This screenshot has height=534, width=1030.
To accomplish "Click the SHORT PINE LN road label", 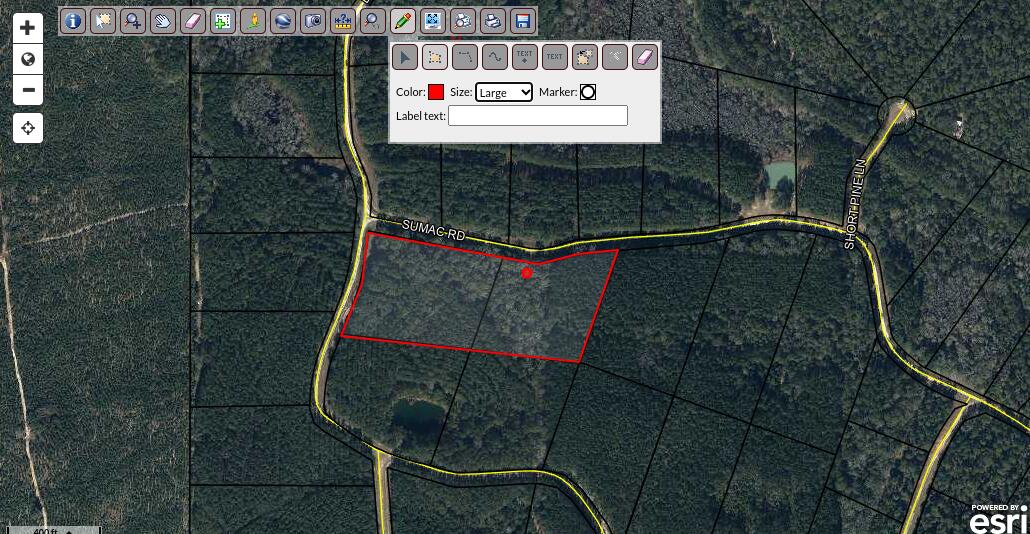I will click(856, 204).
